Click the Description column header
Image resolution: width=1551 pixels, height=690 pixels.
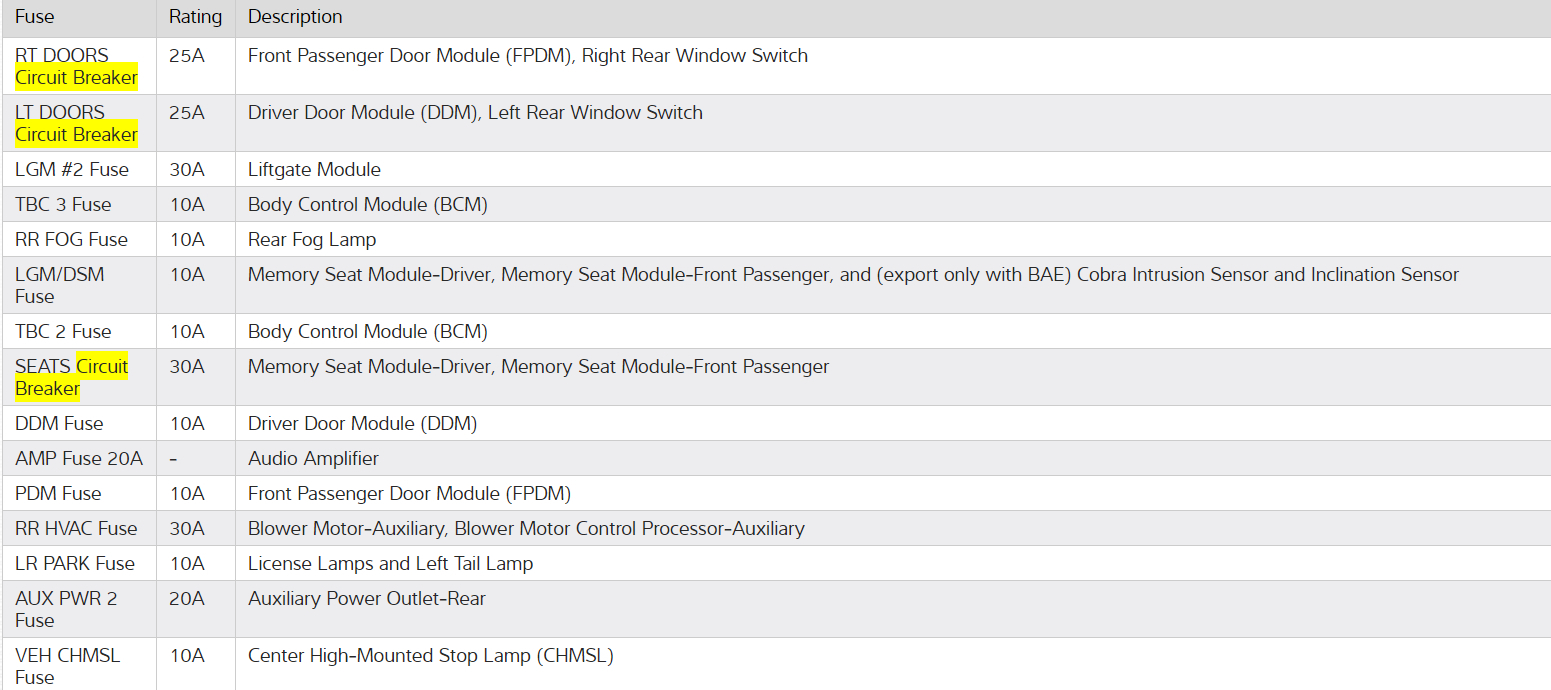tap(295, 17)
